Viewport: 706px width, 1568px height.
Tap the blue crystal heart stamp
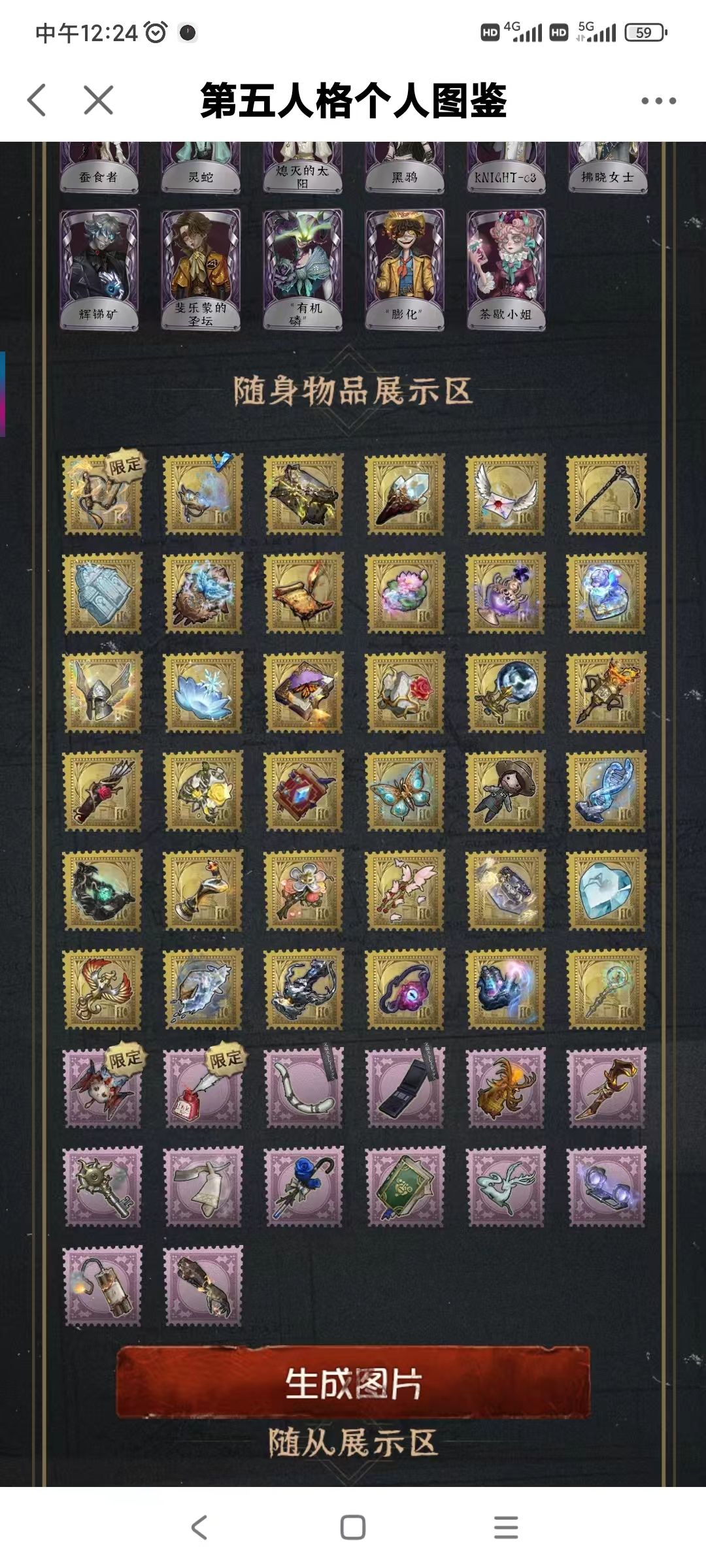(606, 890)
